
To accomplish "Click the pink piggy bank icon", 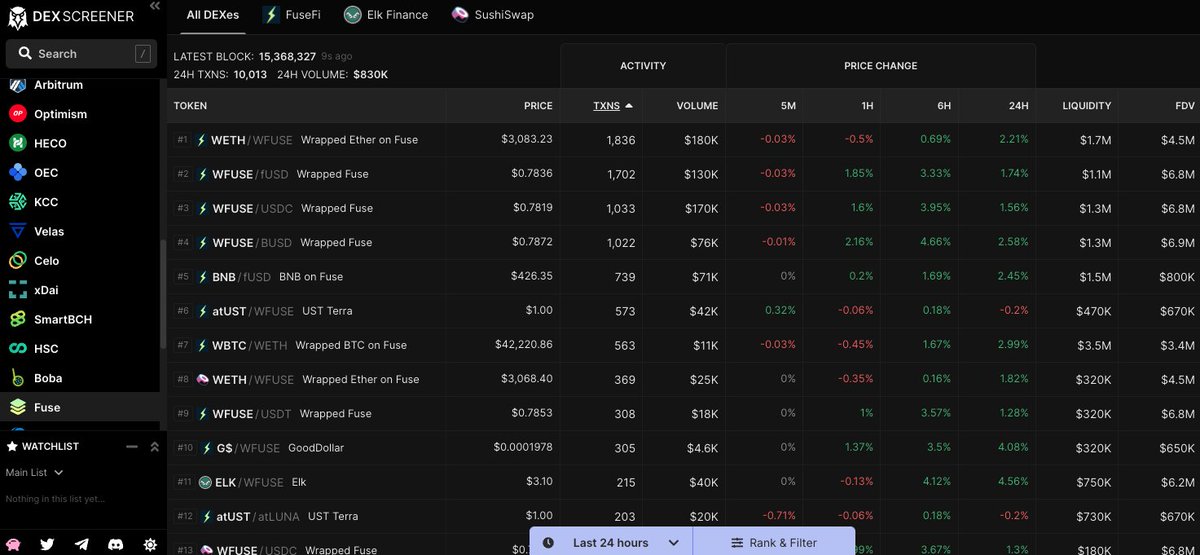I will click(x=15, y=544).
